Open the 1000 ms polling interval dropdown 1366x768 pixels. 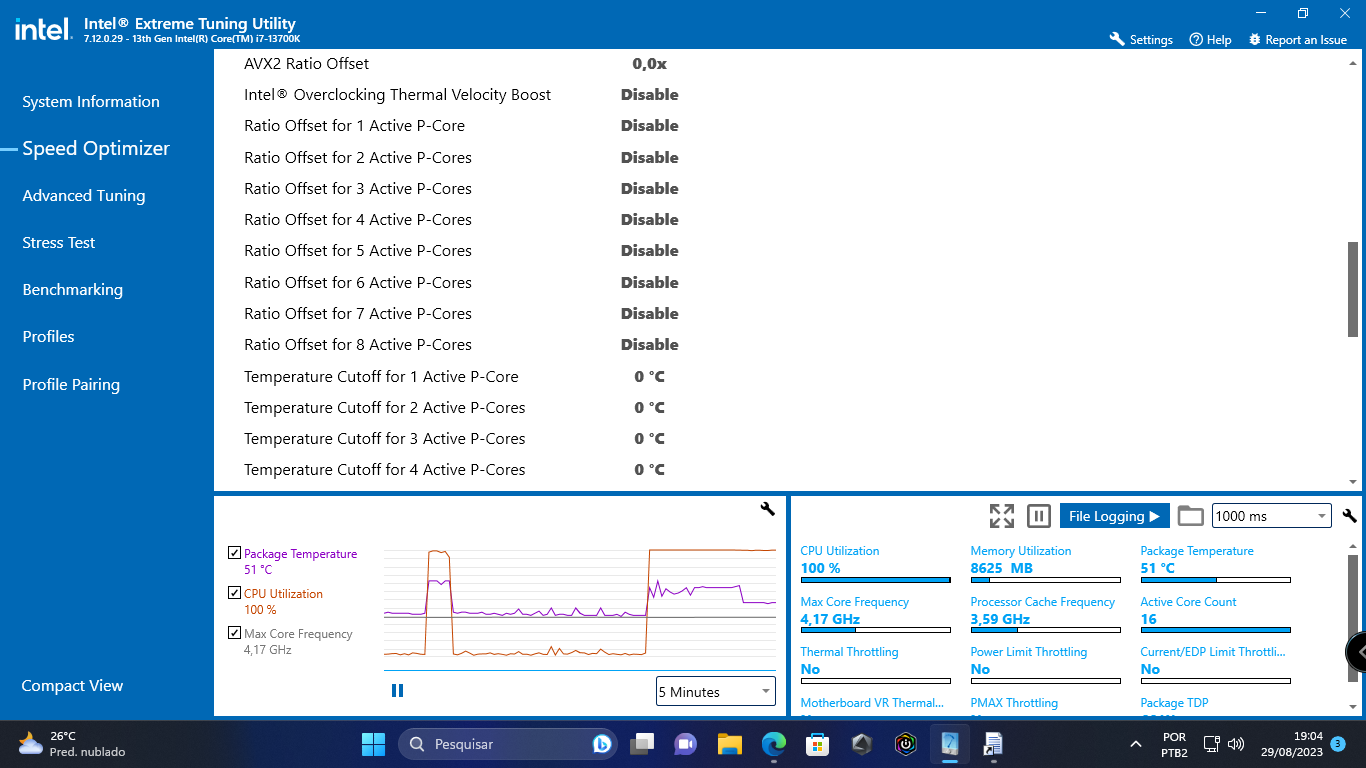[x=1271, y=516]
